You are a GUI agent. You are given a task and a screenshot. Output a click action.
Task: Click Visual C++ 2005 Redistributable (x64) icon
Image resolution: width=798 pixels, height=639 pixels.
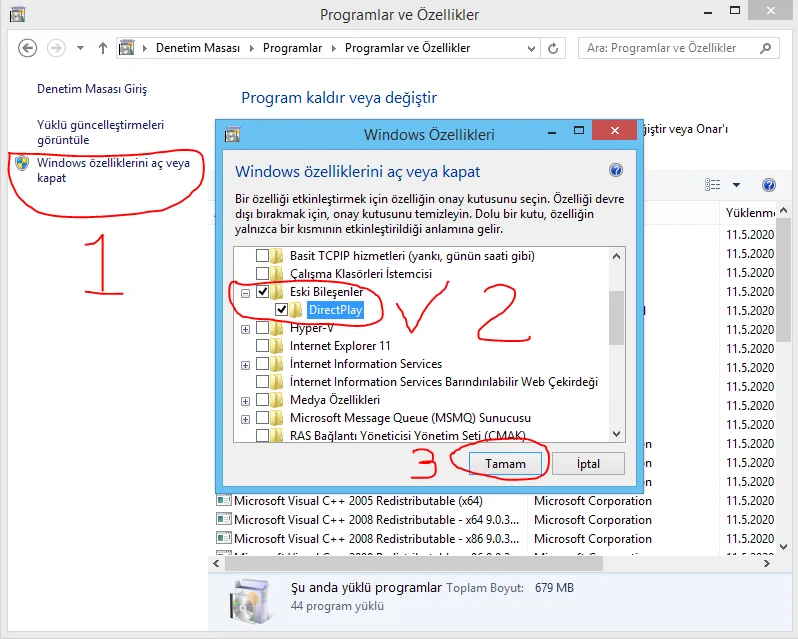pyautogui.click(x=223, y=501)
